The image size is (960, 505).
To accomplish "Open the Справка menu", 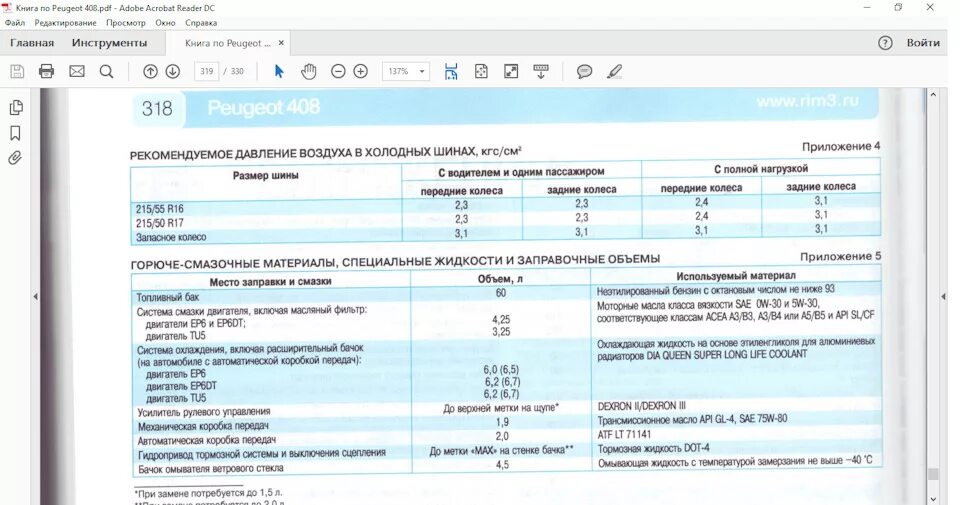I will [201, 23].
